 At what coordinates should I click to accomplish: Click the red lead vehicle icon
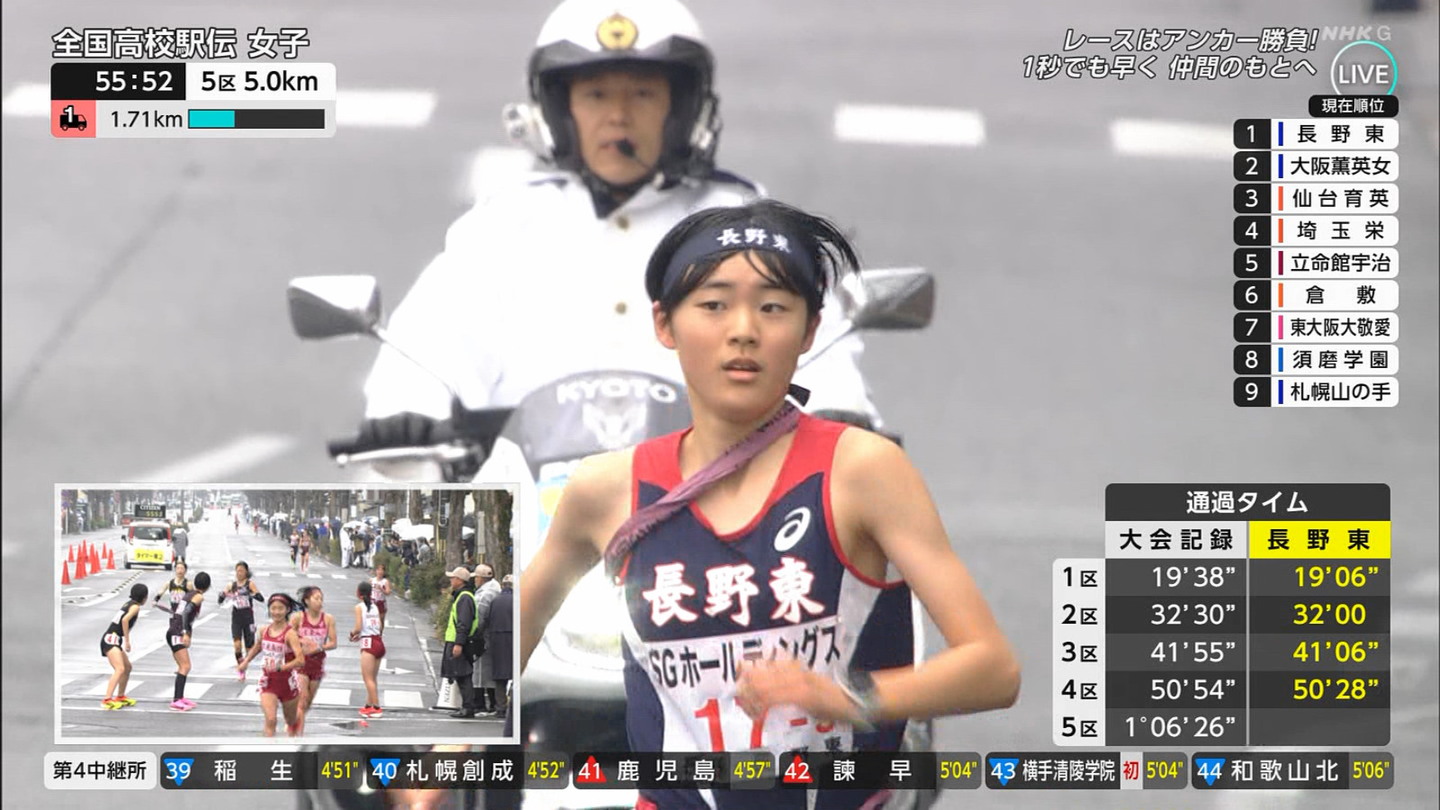73,119
